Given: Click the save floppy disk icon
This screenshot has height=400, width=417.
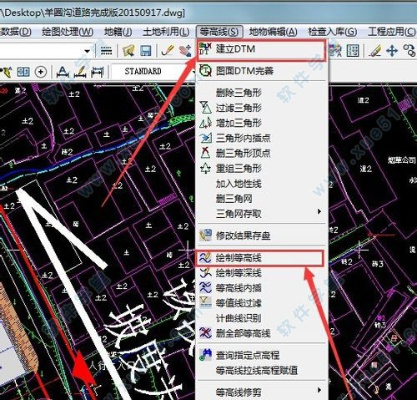Looking at the screenshot, I should point(146,51).
